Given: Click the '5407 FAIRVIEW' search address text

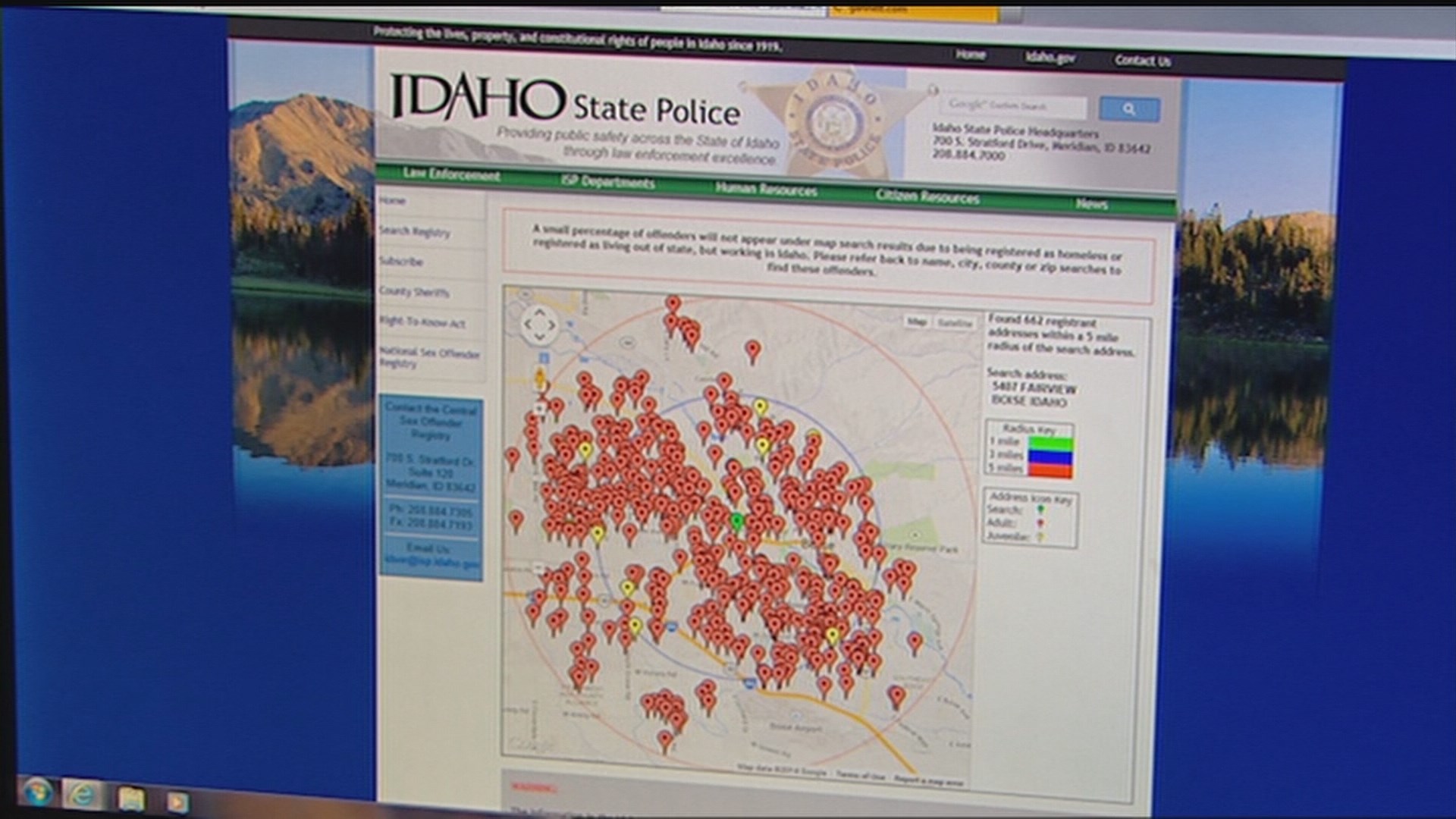Looking at the screenshot, I should (x=1034, y=388).
